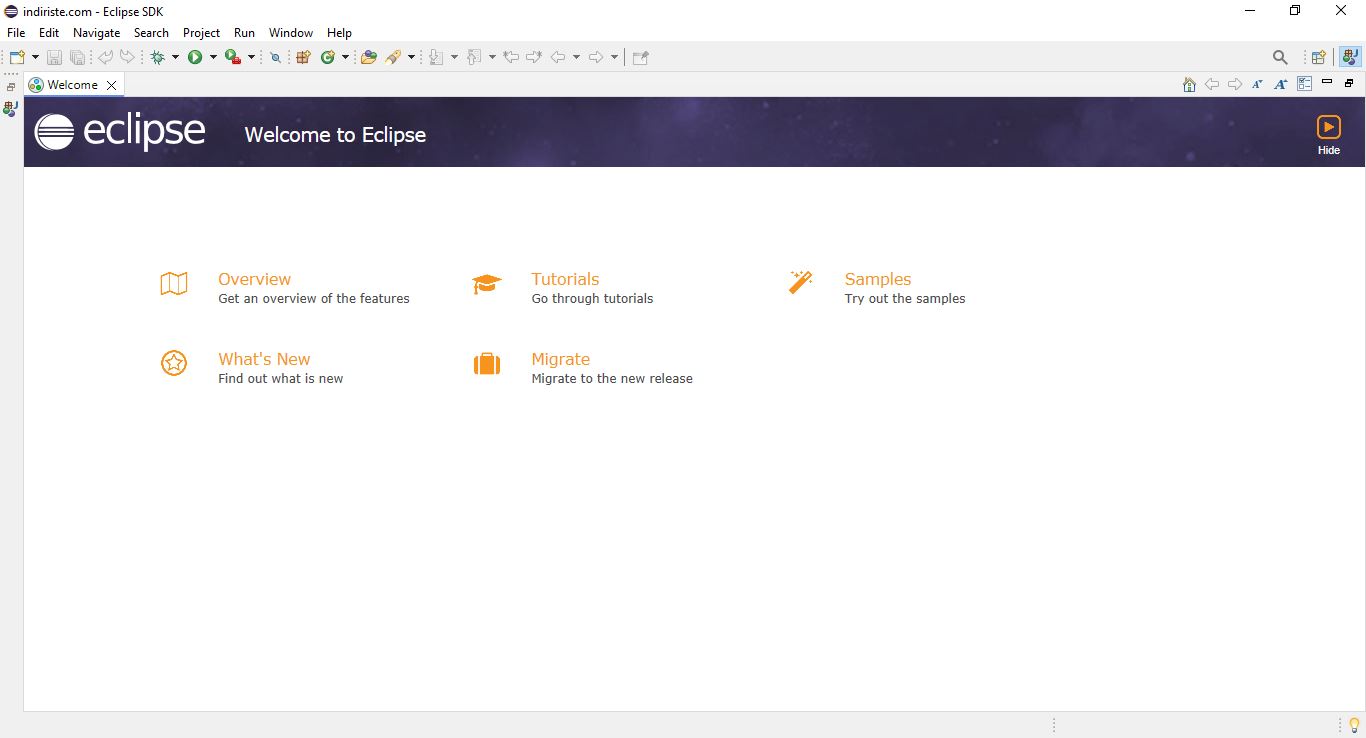Open Customize page checklist icon
This screenshot has height=738, width=1366.
coord(1304,85)
